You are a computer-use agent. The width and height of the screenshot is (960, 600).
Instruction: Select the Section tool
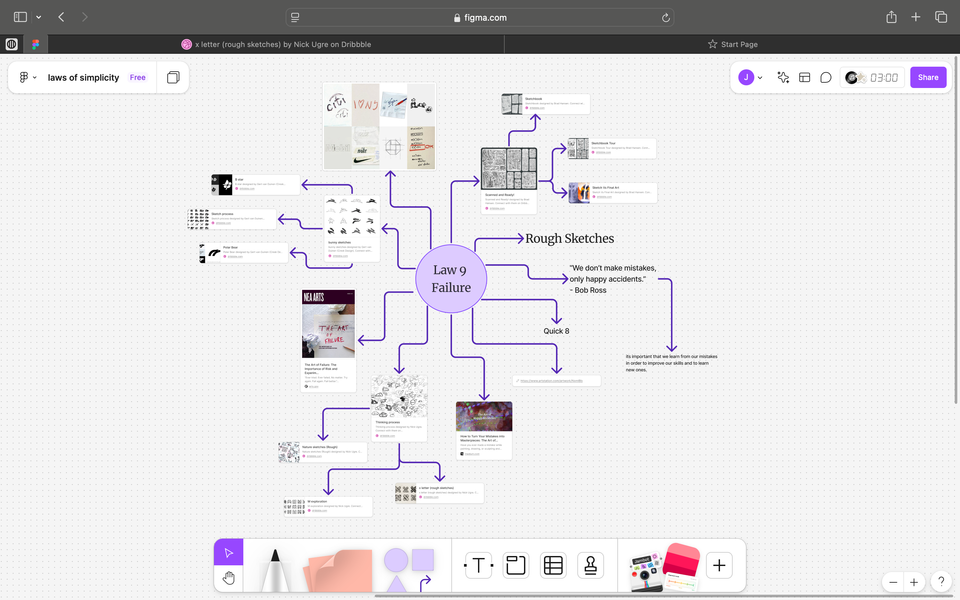pos(516,565)
